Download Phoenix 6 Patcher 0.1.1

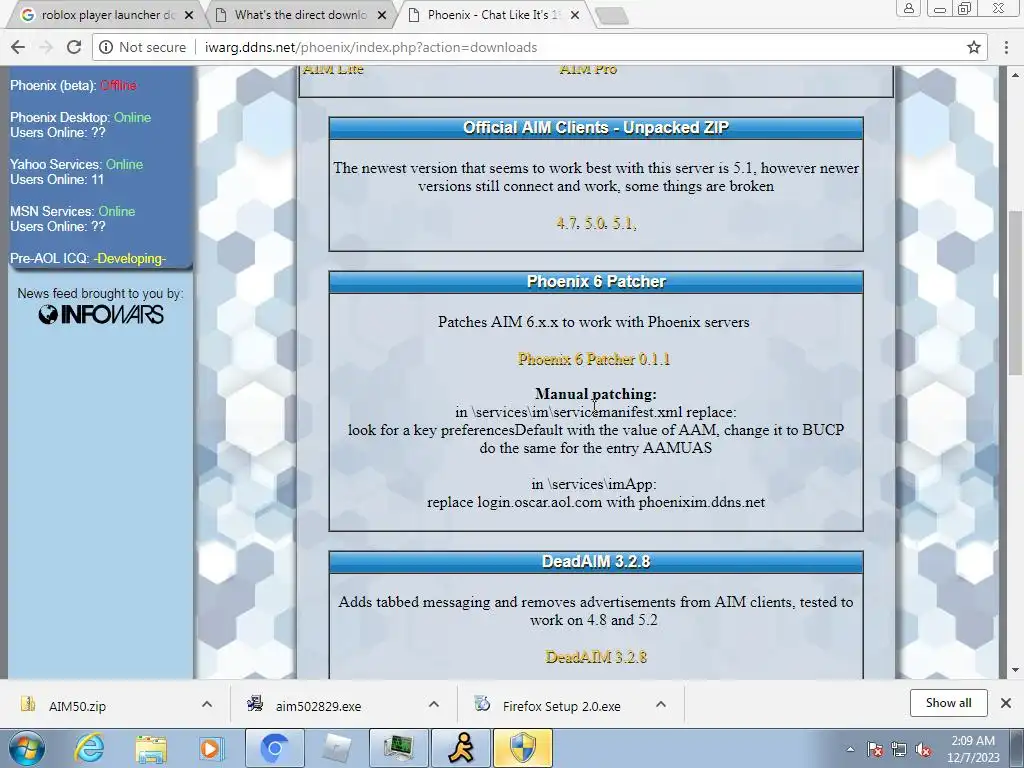coord(594,359)
